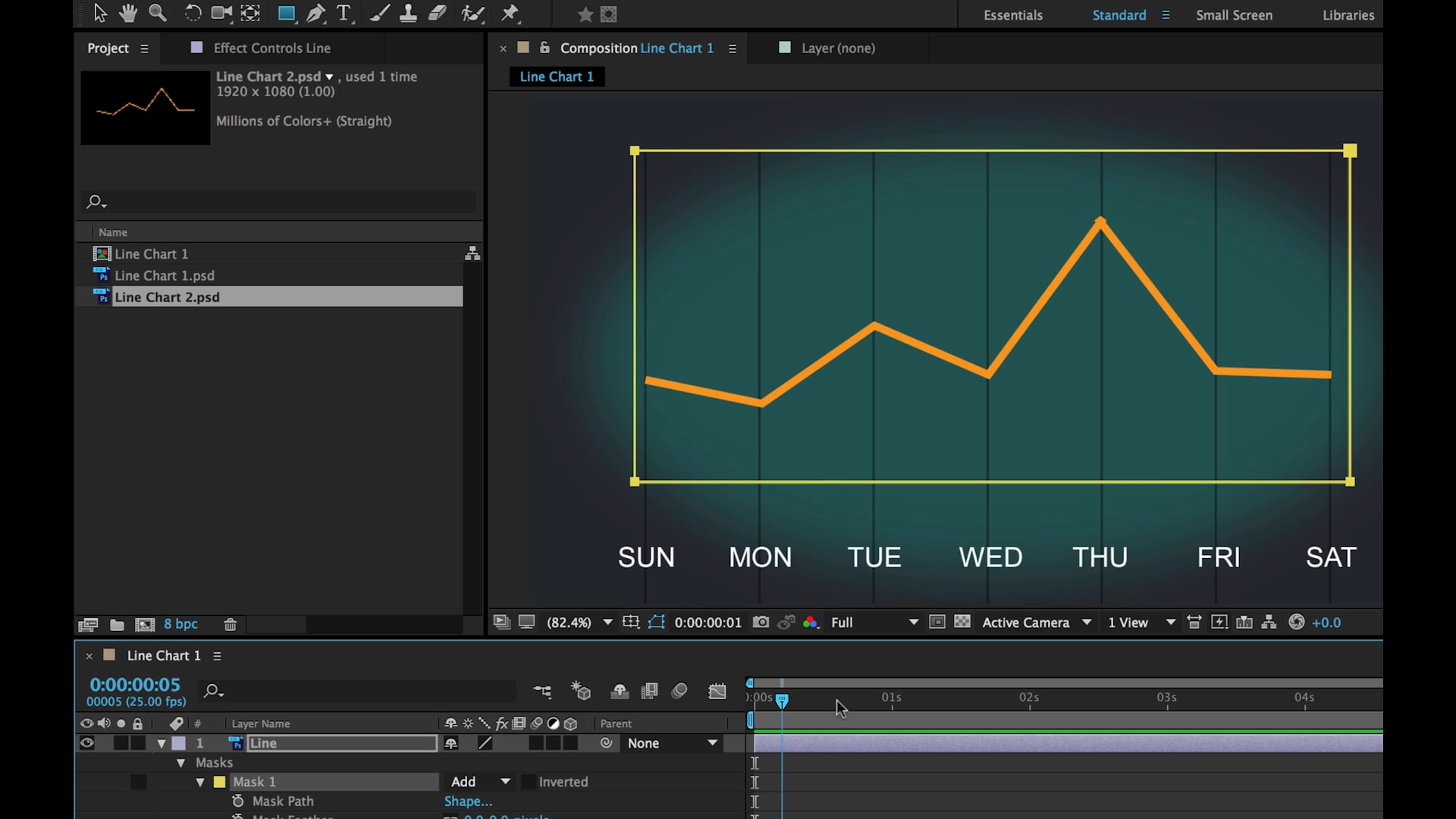Viewport: 1456px width, 819px height.
Task: Collapse the Masks group triangle
Action: pos(181,763)
